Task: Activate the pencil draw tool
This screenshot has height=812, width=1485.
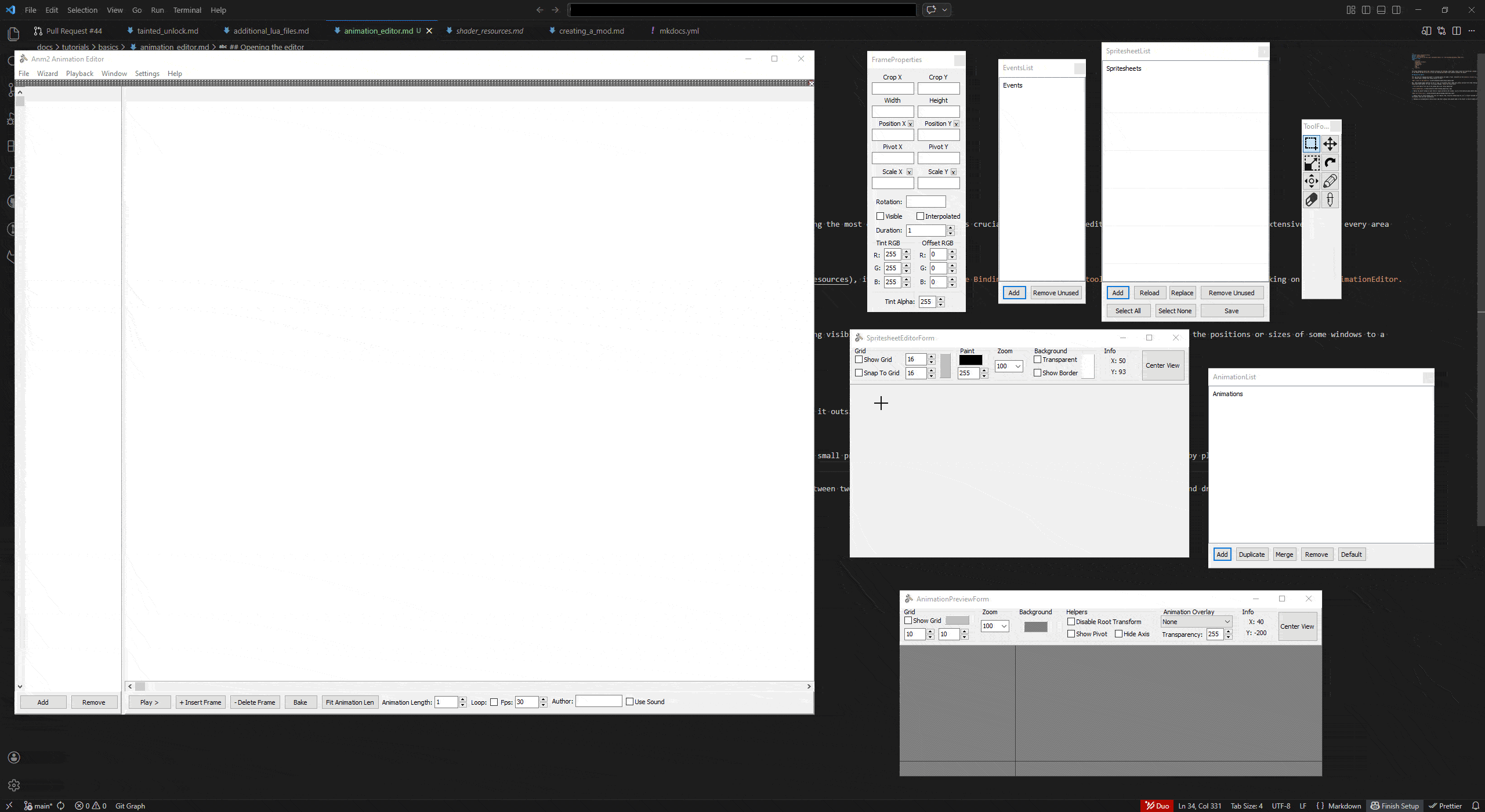Action: coord(1330,181)
